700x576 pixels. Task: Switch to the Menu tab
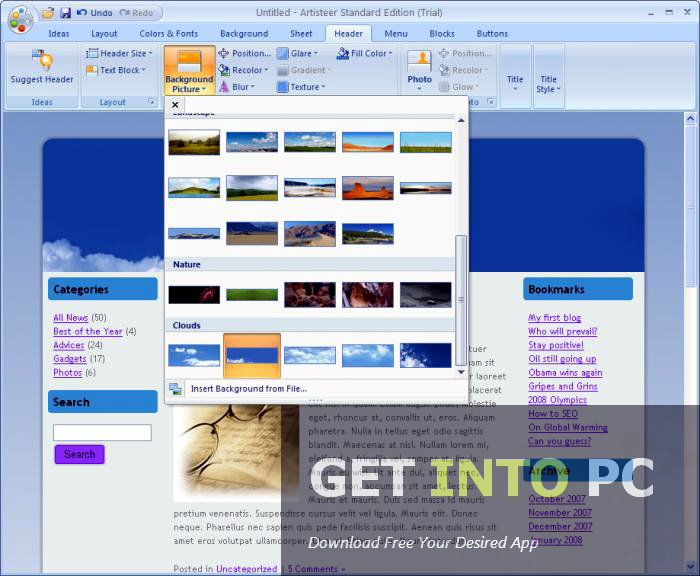(396, 34)
